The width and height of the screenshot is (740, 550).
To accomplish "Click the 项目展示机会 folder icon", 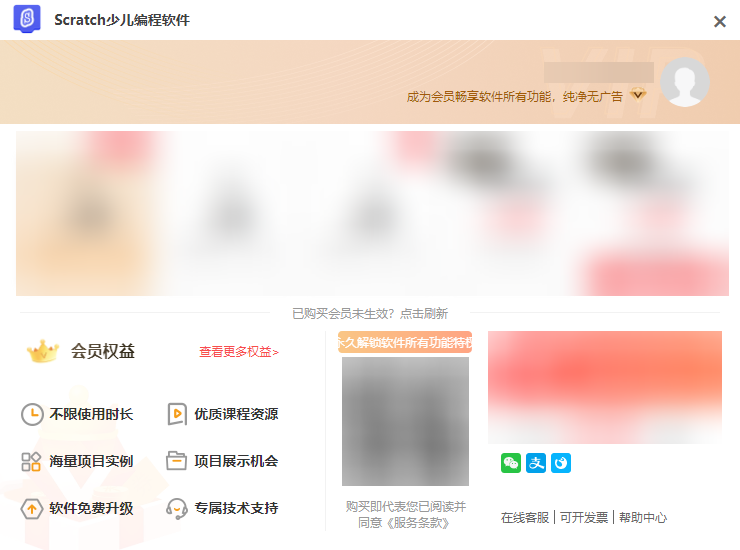I will click(177, 461).
